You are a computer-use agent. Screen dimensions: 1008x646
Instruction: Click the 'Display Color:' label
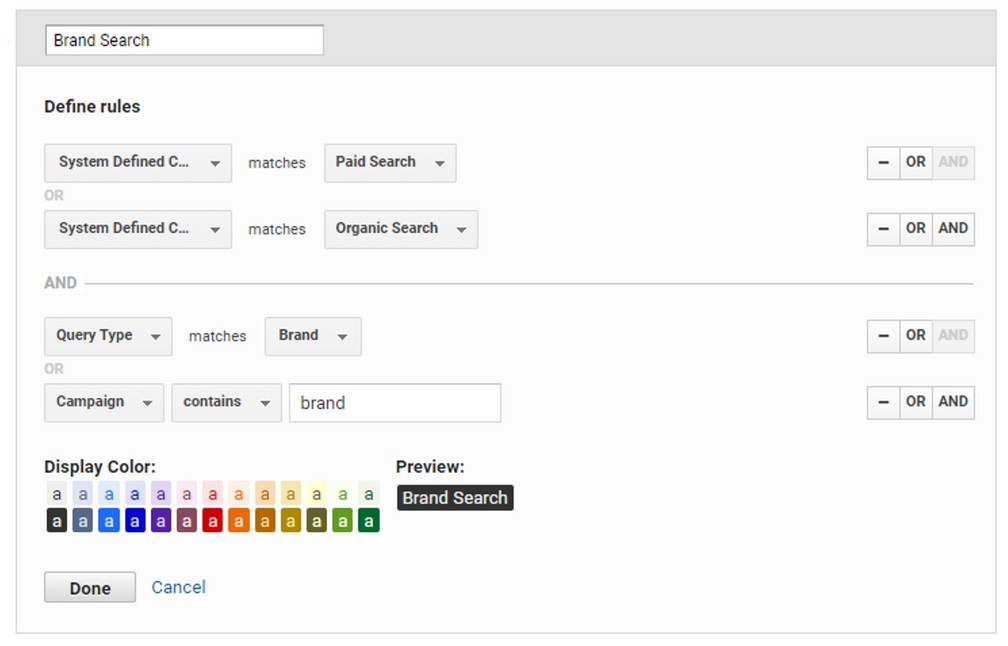point(100,467)
